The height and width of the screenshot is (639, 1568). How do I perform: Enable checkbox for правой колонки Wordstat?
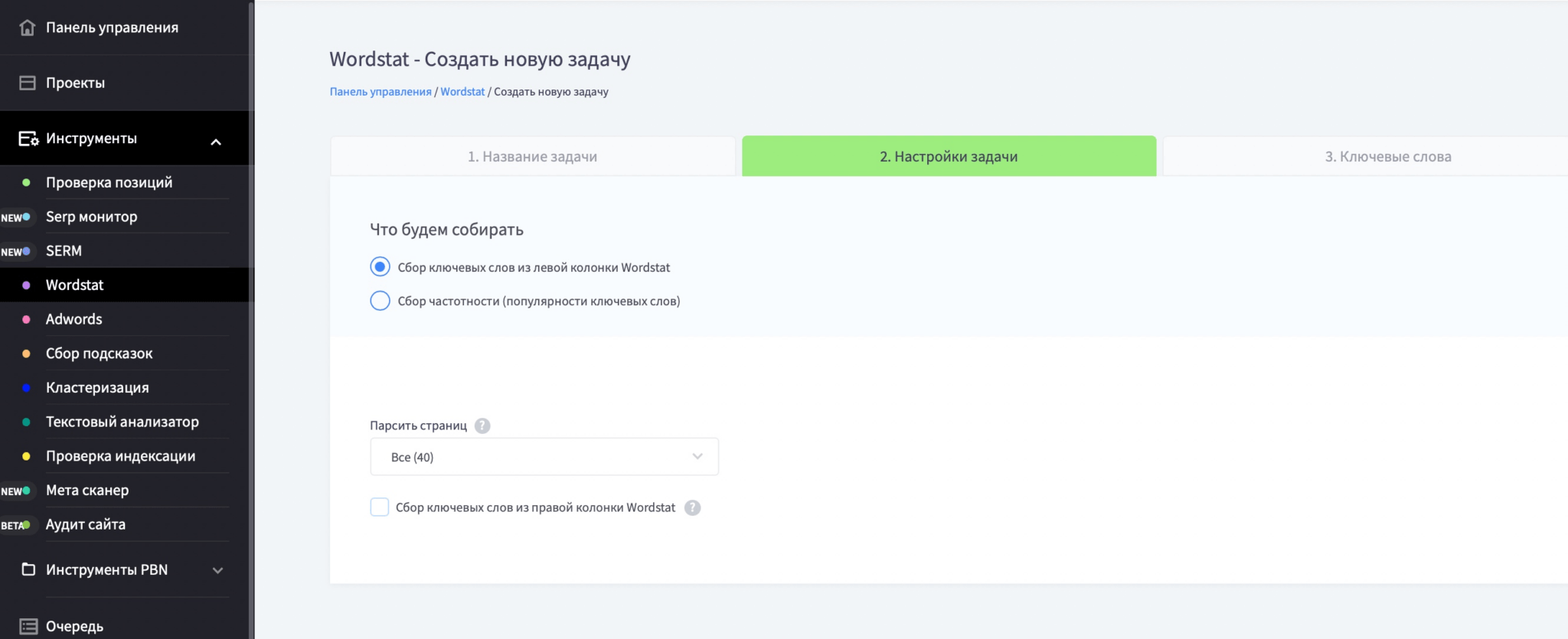[380, 507]
